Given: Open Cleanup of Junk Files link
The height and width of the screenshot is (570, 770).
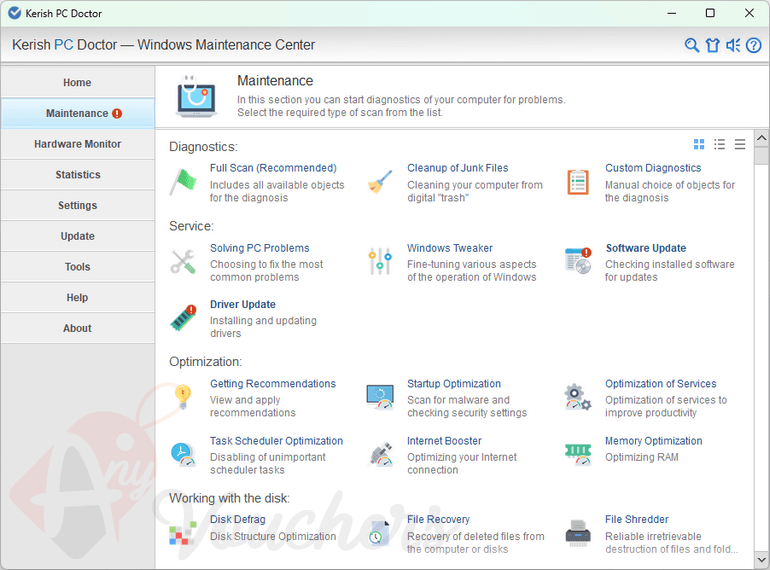Looking at the screenshot, I should pos(458,168).
